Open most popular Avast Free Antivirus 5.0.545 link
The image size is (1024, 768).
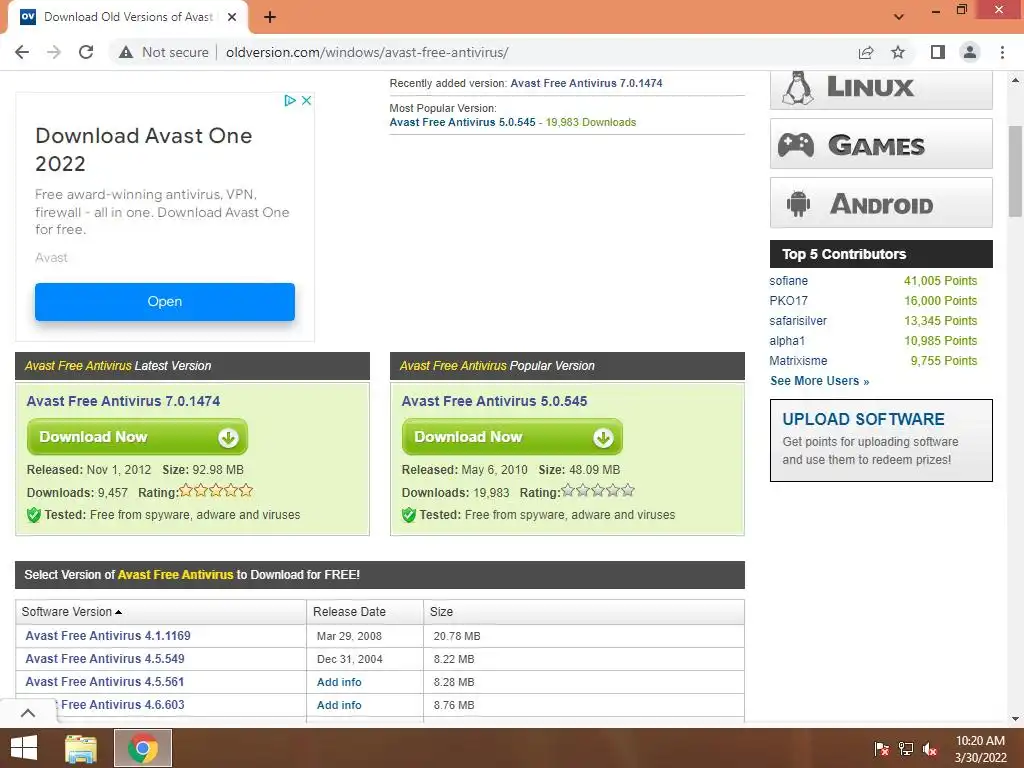click(462, 122)
